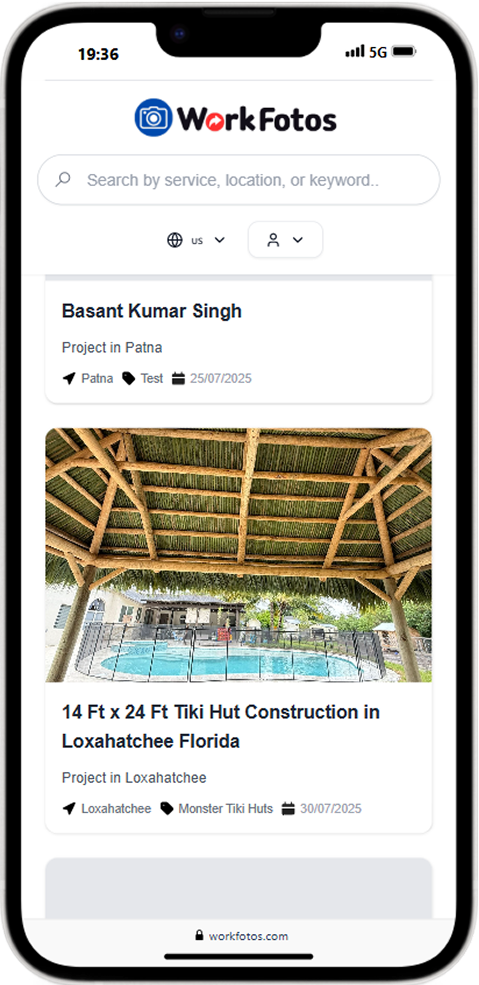
Task: Focus the search by service field
Action: click(239, 180)
